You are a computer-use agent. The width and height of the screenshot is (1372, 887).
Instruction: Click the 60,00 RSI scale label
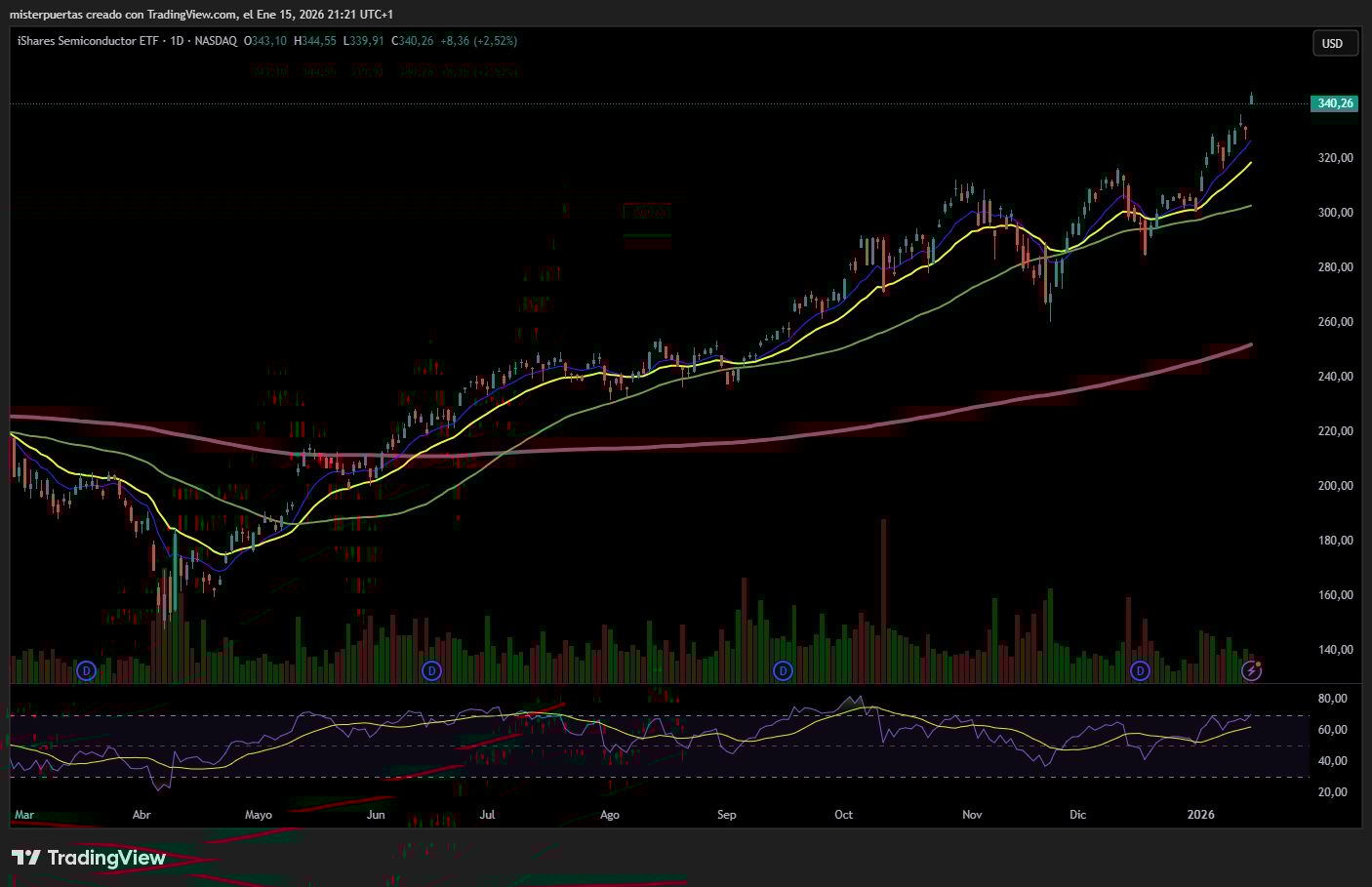click(1332, 730)
